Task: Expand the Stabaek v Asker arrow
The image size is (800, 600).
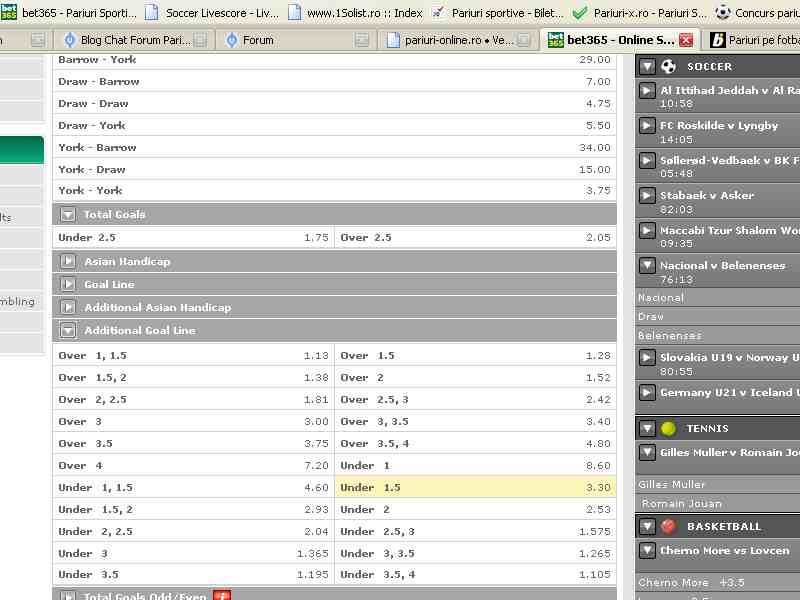Action: click(x=647, y=195)
